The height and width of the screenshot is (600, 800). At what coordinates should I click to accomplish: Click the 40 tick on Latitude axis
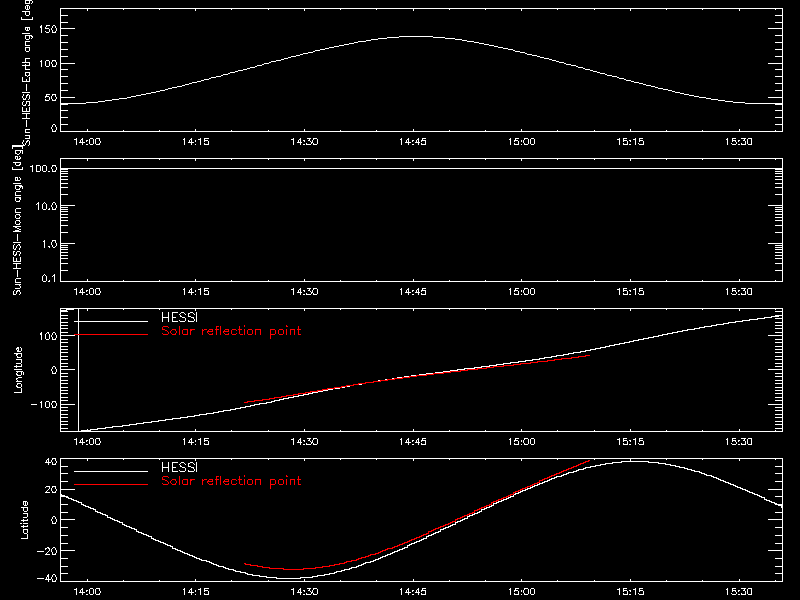click(x=51, y=462)
